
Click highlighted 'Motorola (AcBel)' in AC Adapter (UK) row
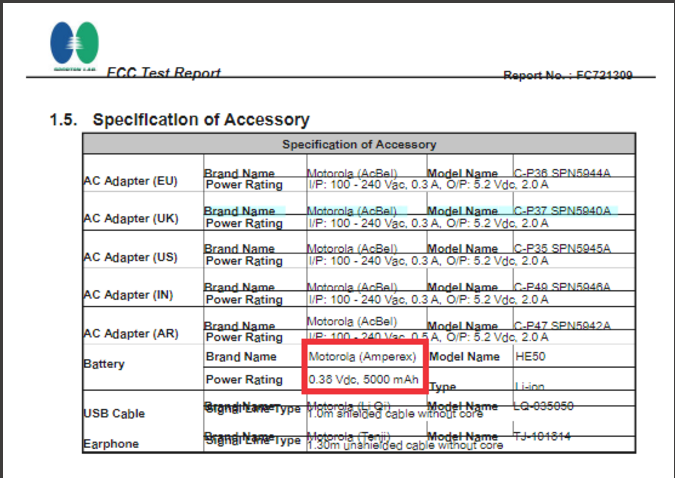[x=352, y=211]
